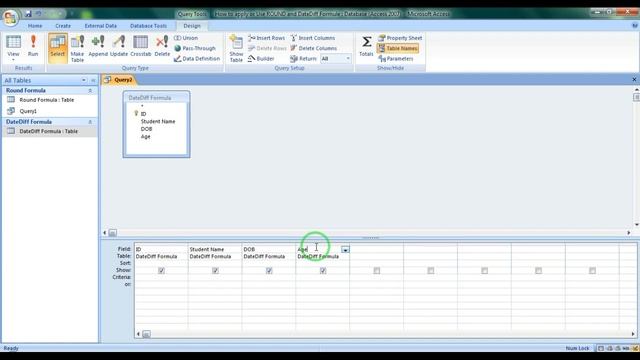
Task: Open query Parameters dialog
Action: click(x=396, y=59)
